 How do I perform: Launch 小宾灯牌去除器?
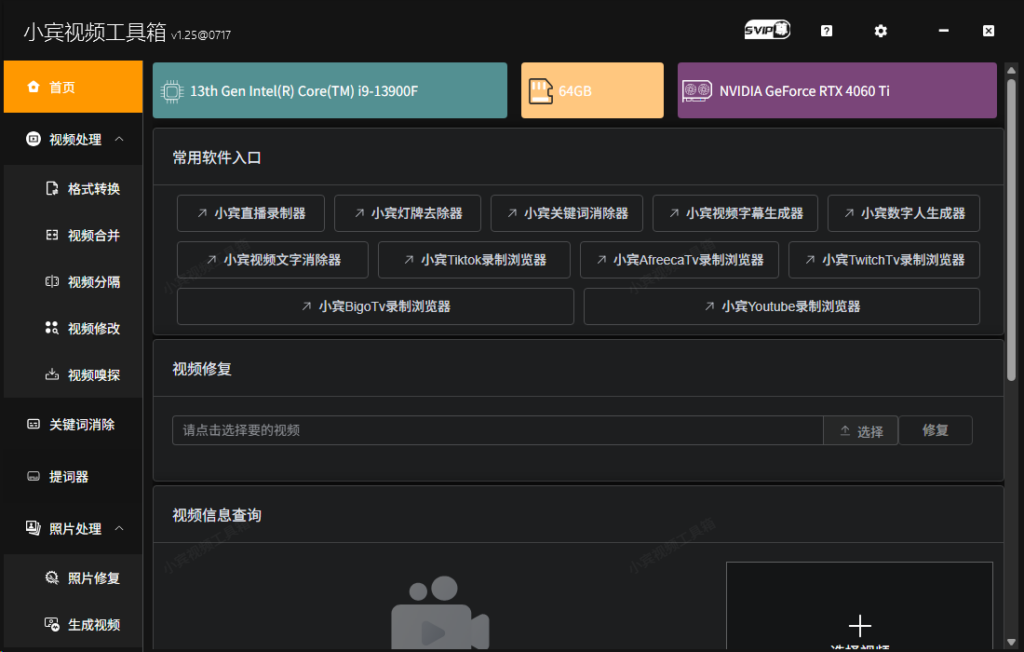(408, 213)
